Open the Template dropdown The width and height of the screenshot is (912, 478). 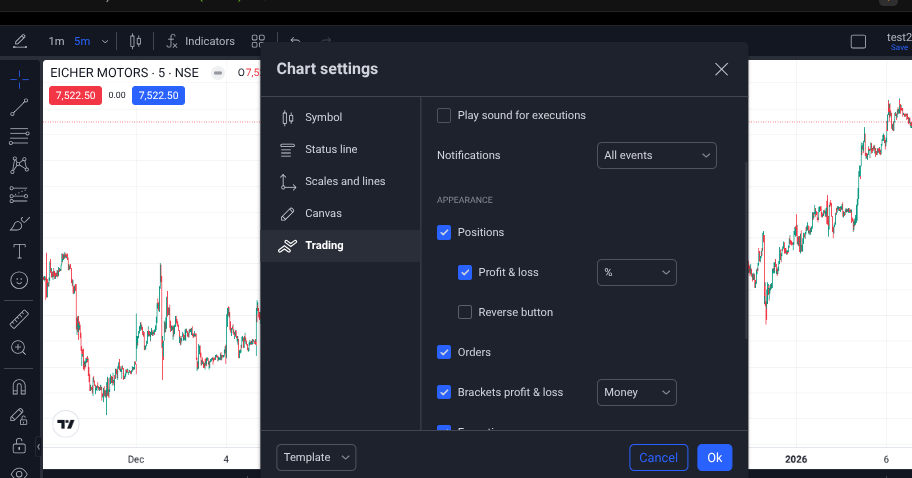click(315, 457)
